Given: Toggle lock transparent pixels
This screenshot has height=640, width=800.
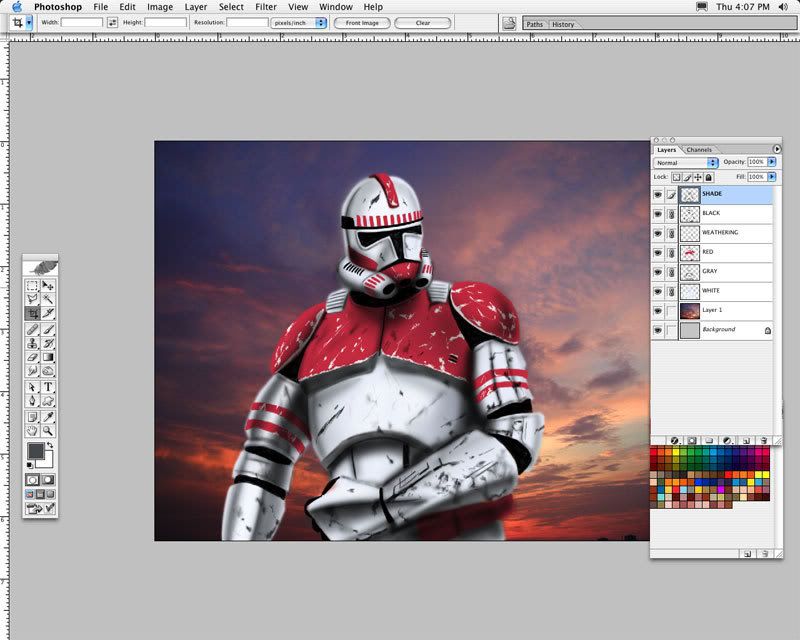Looking at the screenshot, I should [x=676, y=177].
